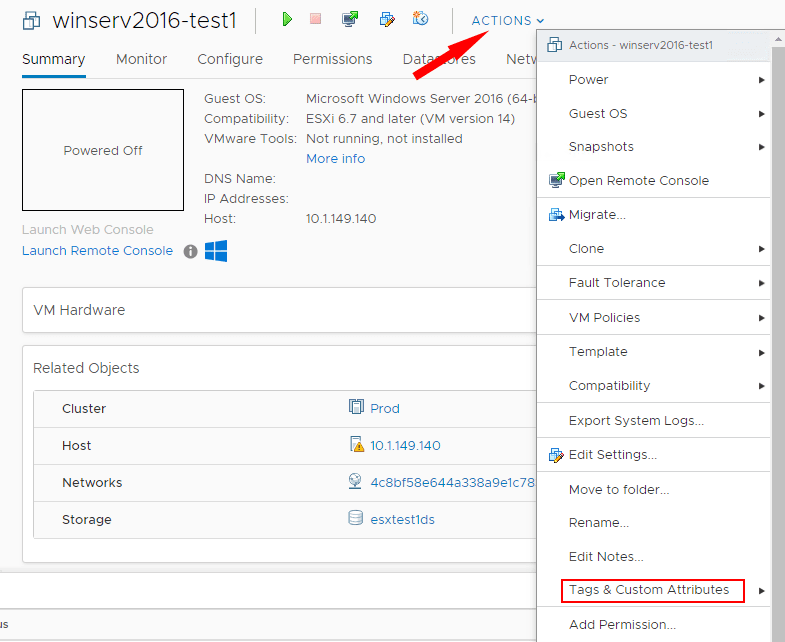
Task: Switch to the Permissions tab
Action: pyautogui.click(x=332, y=59)
